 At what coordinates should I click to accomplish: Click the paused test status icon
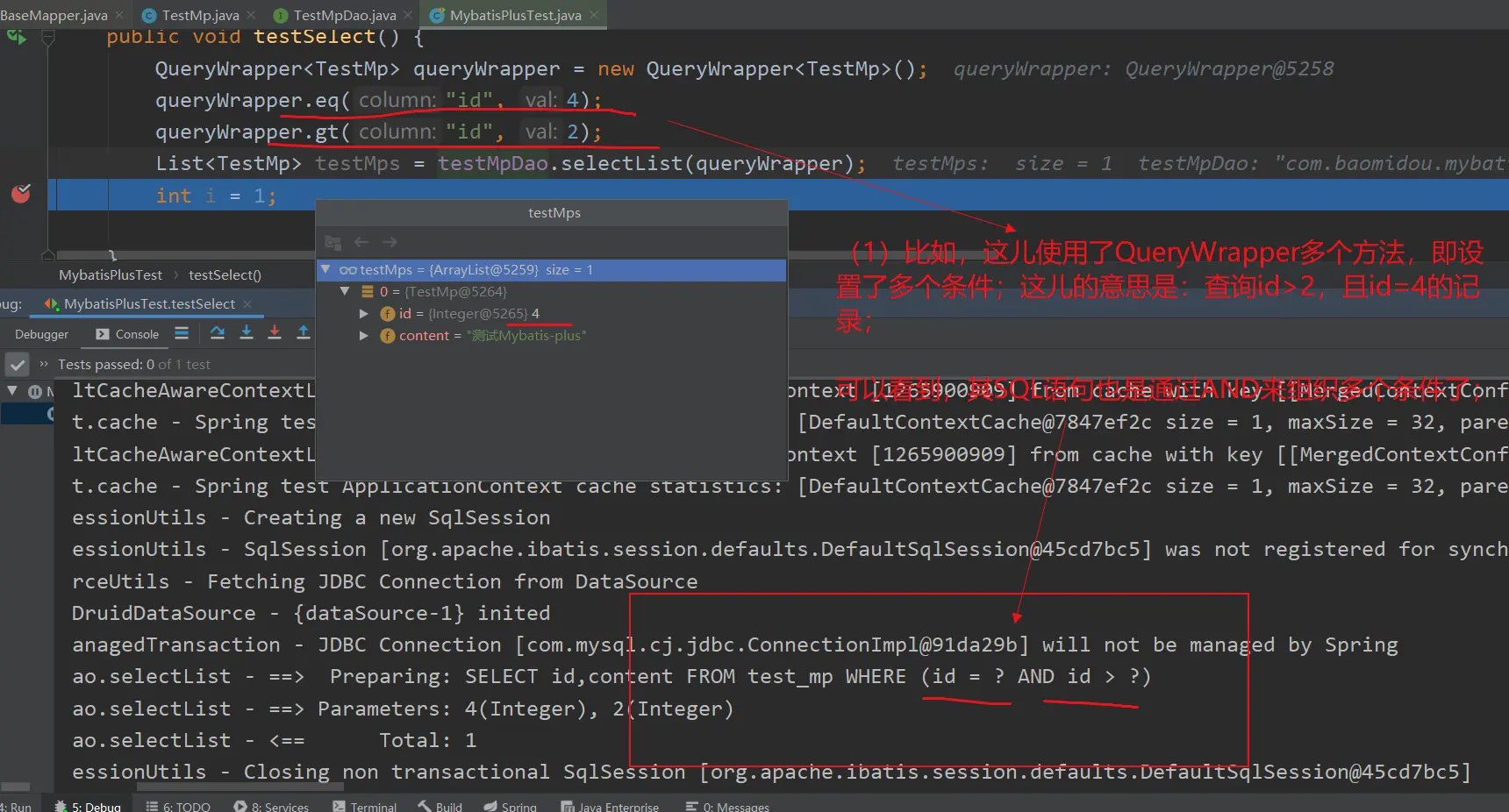coord(35,391)
